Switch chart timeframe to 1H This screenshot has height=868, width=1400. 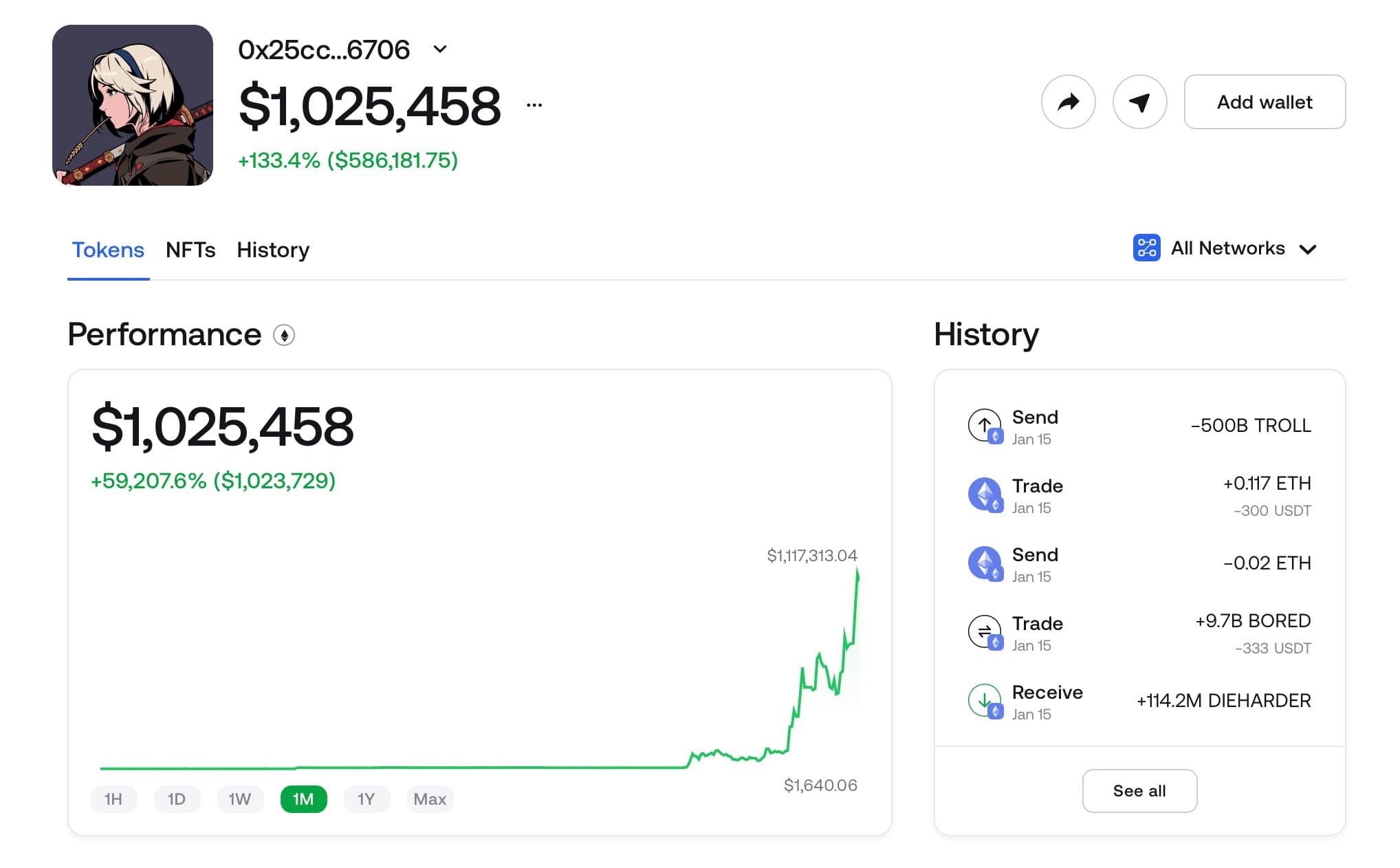[113, 799]
